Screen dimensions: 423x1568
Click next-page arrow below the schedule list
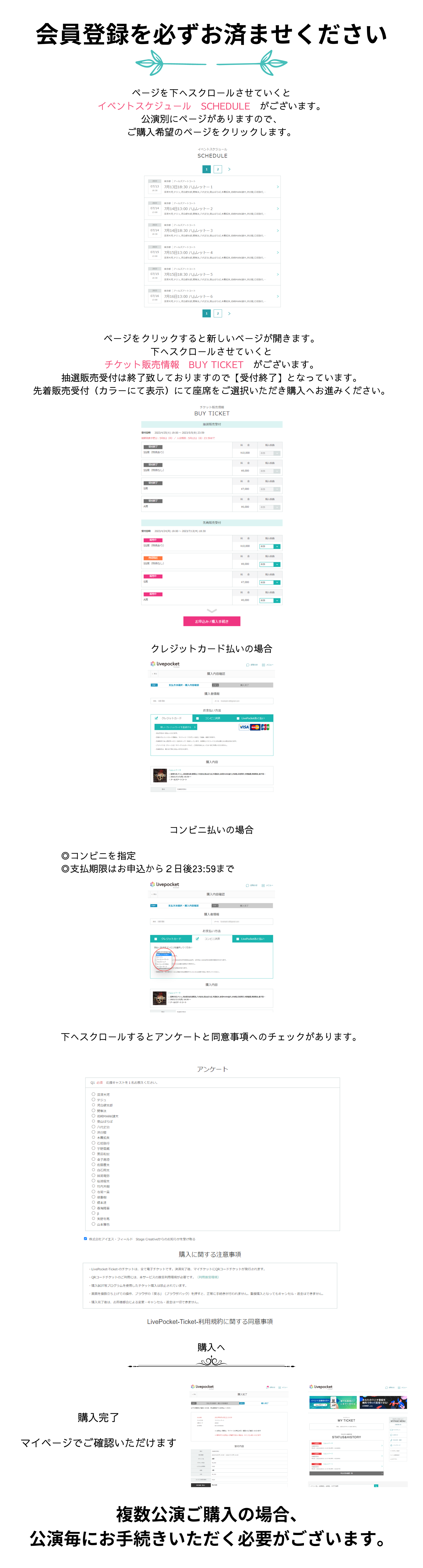pyautogui.click(x=229, y=313)
